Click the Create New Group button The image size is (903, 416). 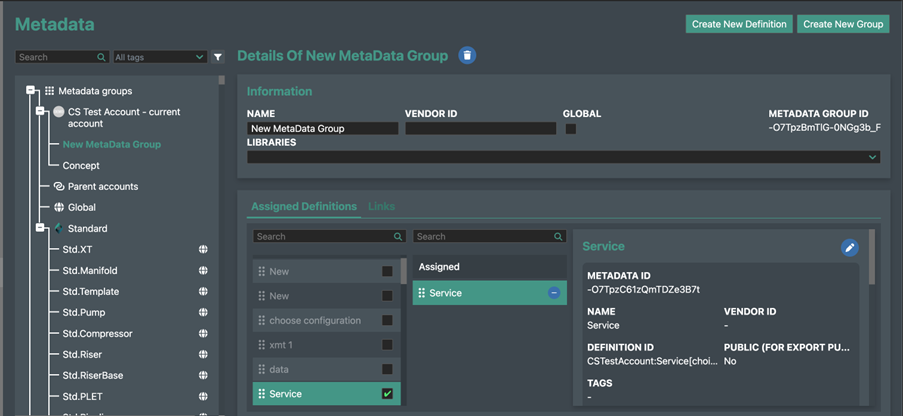[x=843, y=24]
